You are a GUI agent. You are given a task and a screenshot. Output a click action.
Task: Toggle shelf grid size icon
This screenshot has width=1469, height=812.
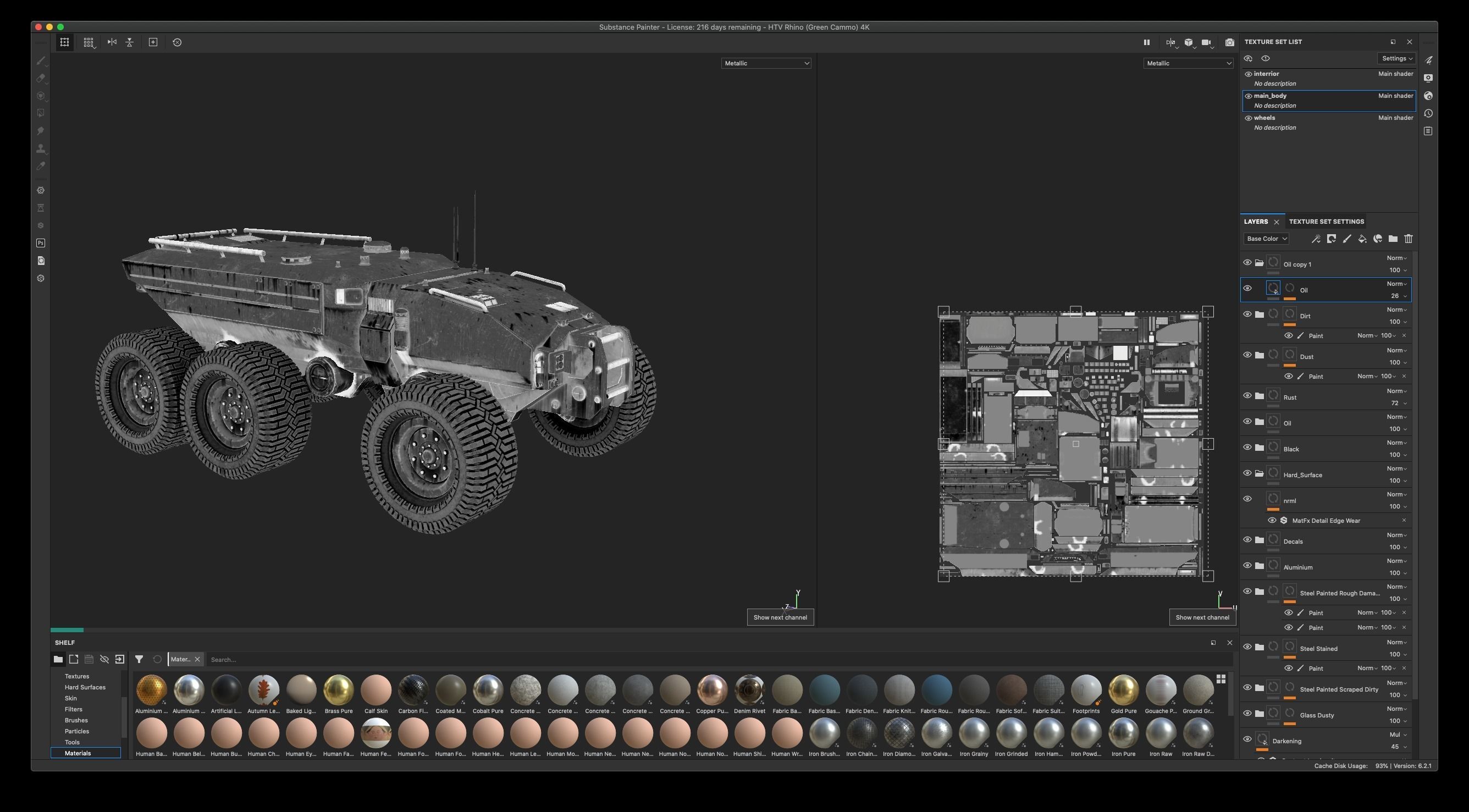pos(1221,678)
